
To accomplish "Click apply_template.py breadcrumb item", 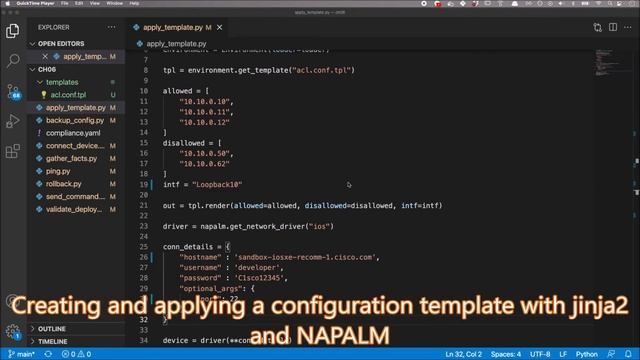I will tap(176, 44).
